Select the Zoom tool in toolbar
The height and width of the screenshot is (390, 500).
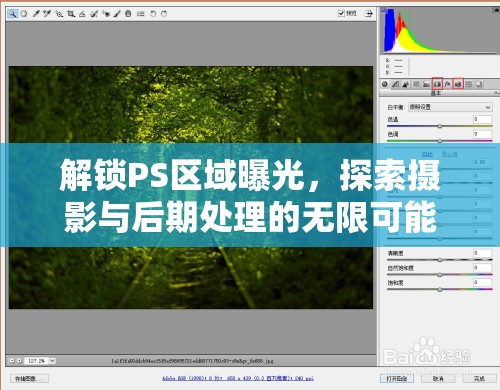click(13, 14)
